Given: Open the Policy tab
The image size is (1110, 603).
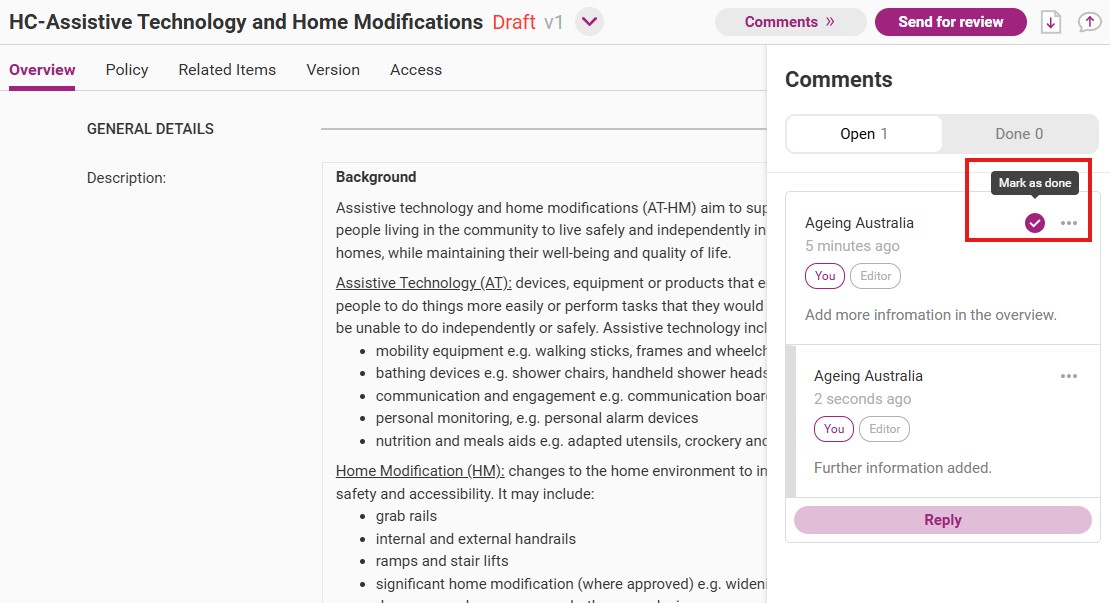Looking at the screenshot, I should pyautogui.click(x=127, y=69).
